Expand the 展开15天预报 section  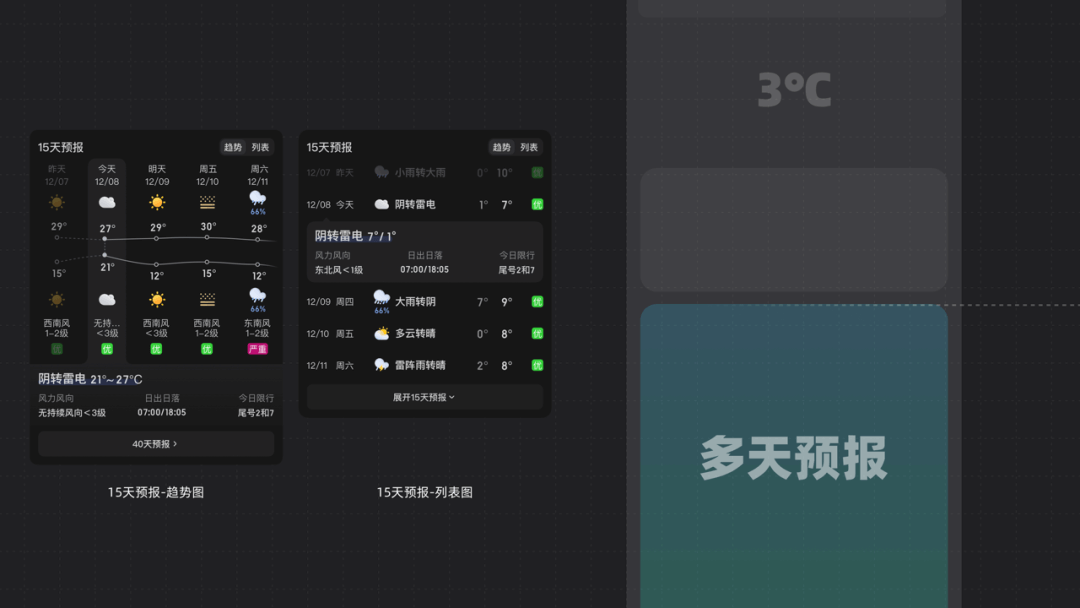[x=424, y=397]
